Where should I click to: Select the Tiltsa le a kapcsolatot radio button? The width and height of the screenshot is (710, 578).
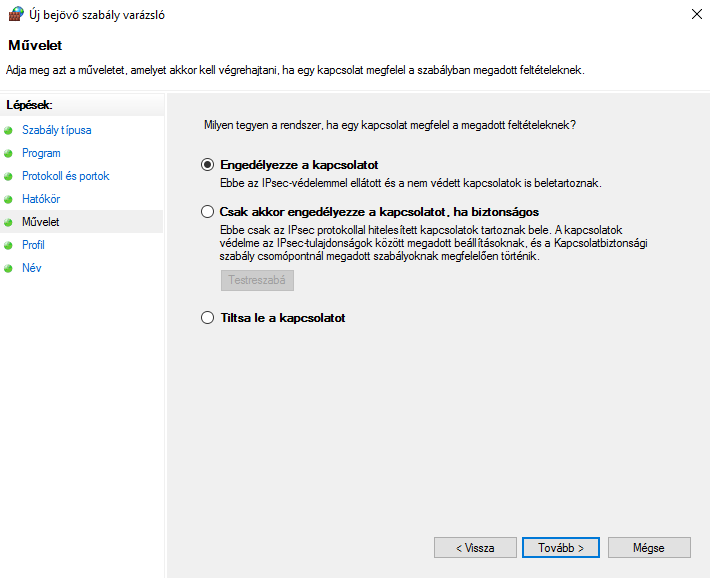pos(208,318)
